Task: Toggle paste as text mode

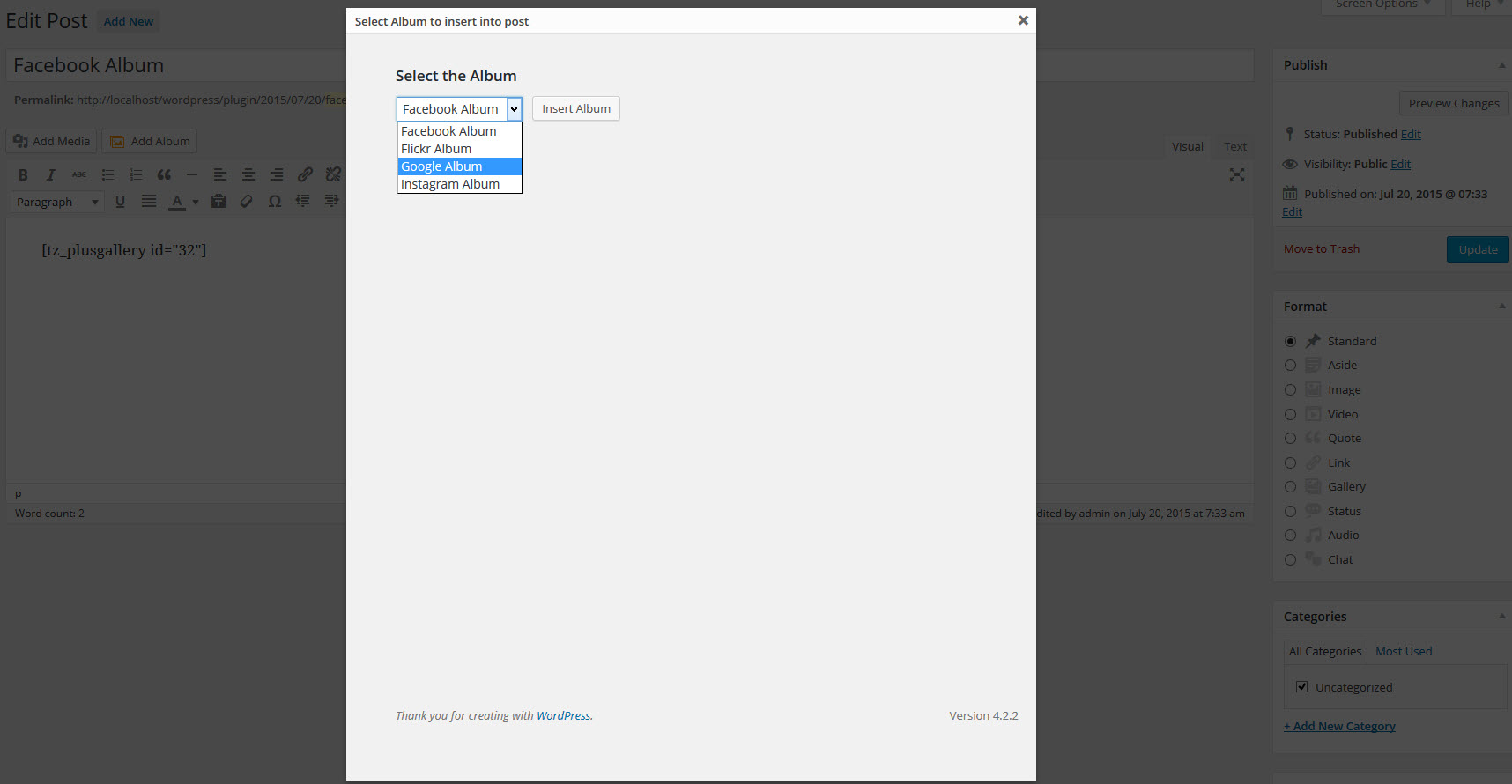Action: [x=219, y=202]
